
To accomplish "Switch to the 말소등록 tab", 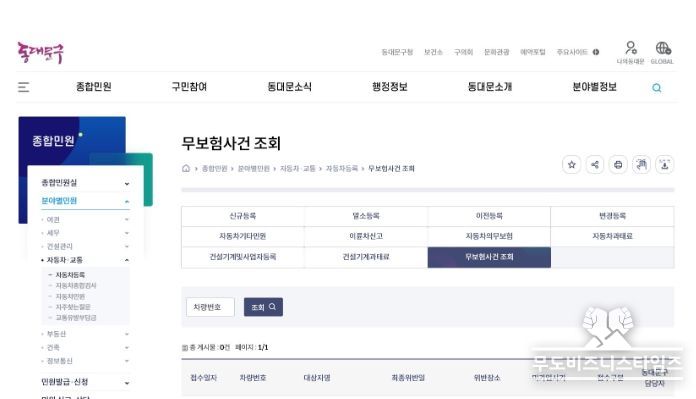I will tap(366, 216).
